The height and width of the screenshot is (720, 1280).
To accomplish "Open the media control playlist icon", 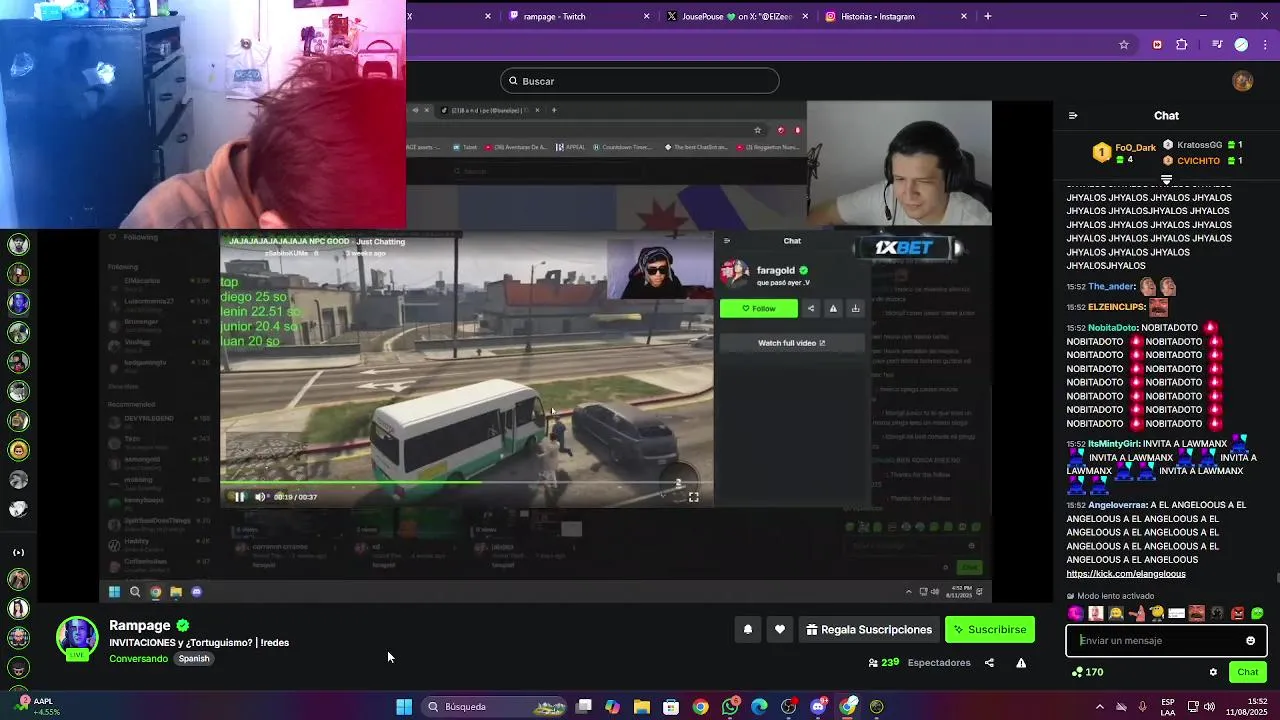I will coord(1217,44).
